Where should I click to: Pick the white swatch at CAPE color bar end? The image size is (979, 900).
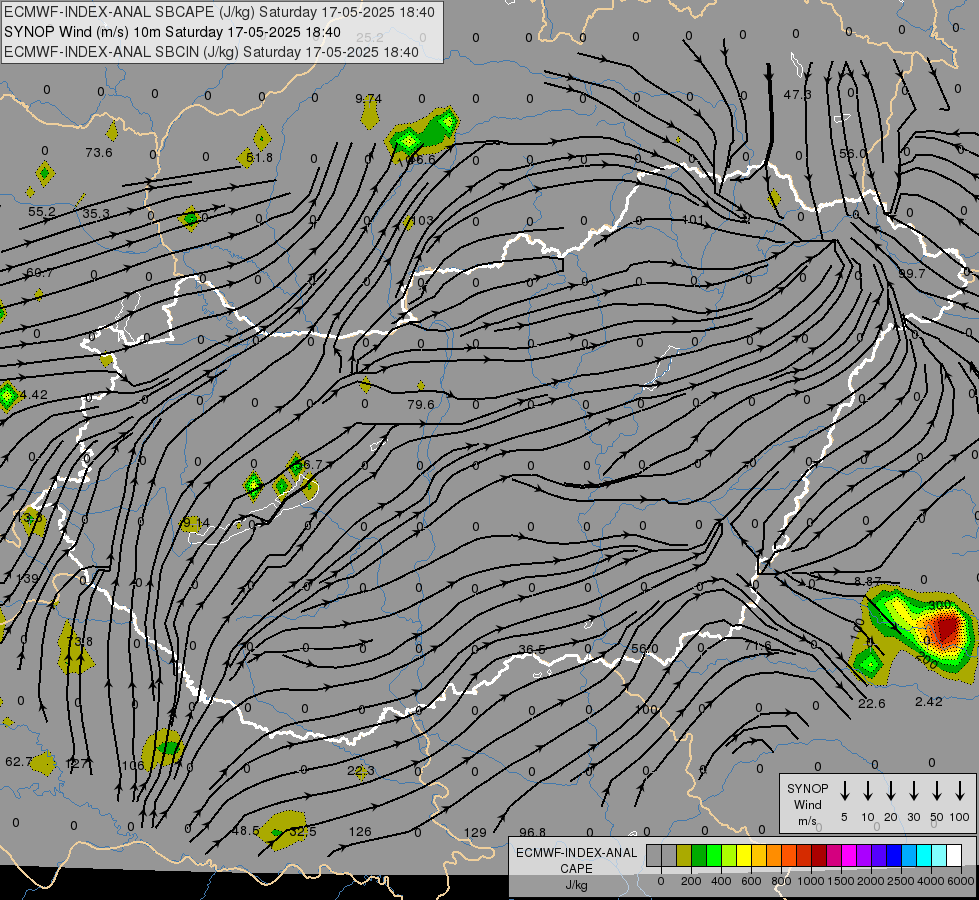pyautogui.click(x=954, y=856)
